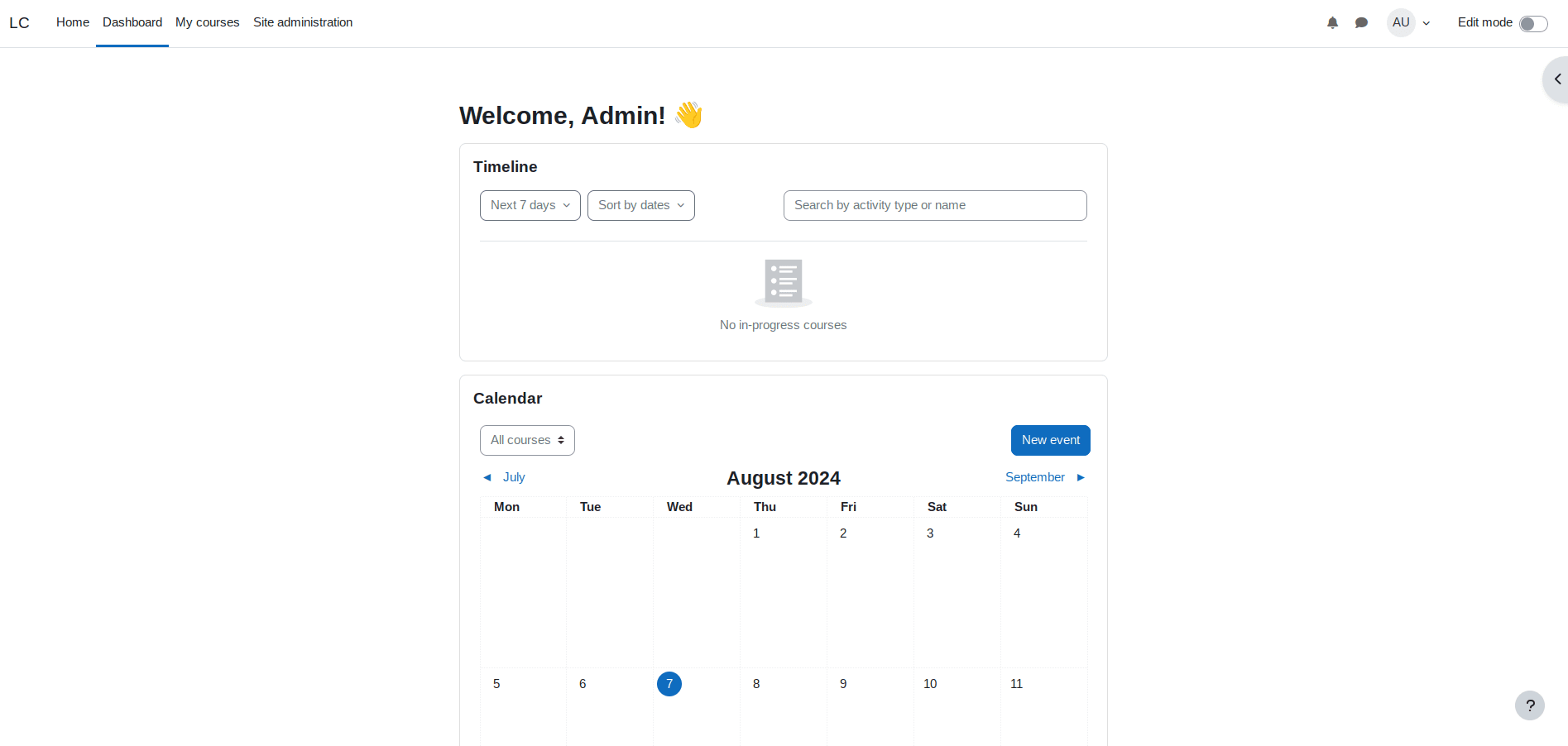Open the Next 7 days dropdown
Viewport: 1568px width, 746px height.
click(530, 205)
